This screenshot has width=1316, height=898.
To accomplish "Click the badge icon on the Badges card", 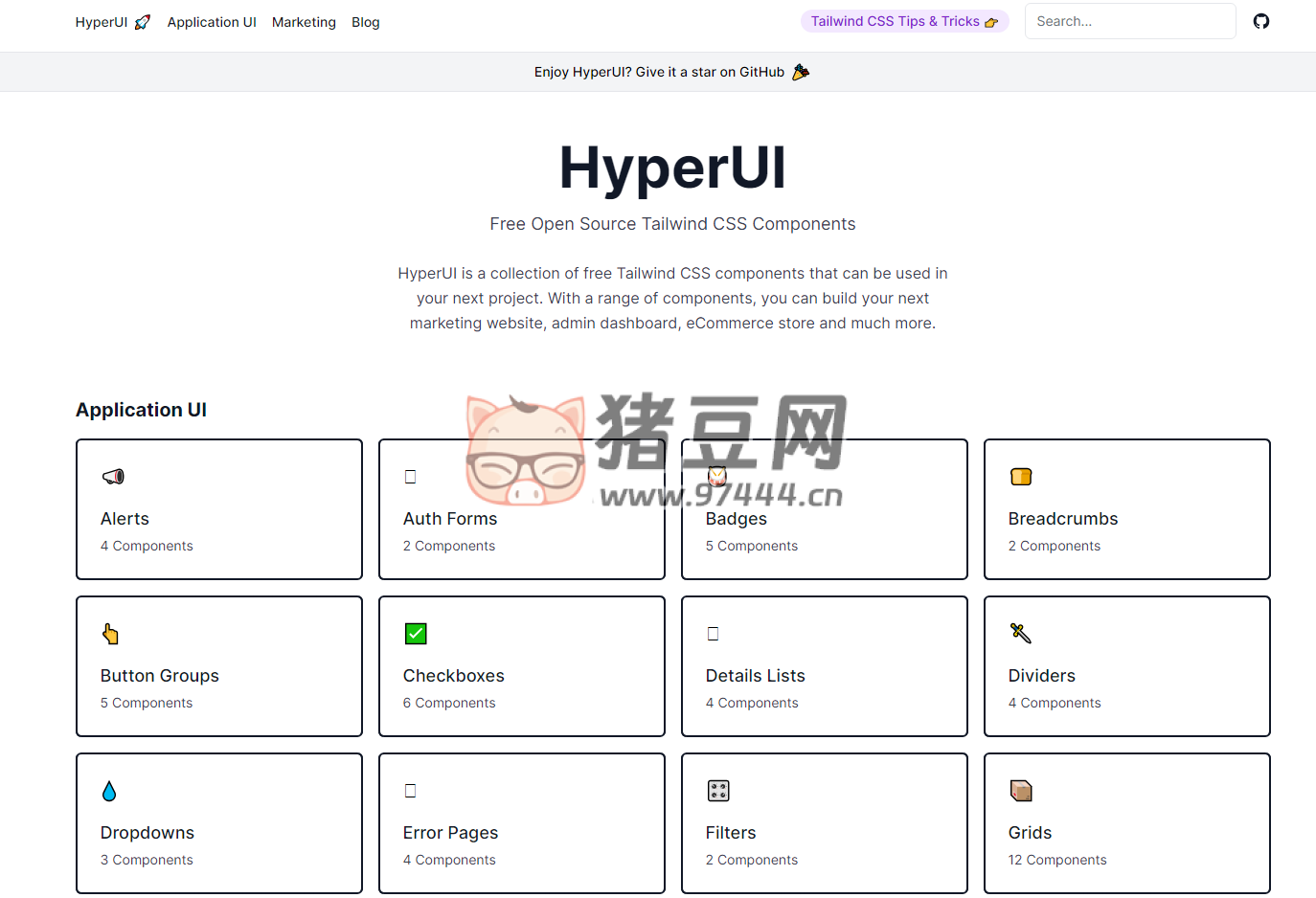I will click(717, 476).
